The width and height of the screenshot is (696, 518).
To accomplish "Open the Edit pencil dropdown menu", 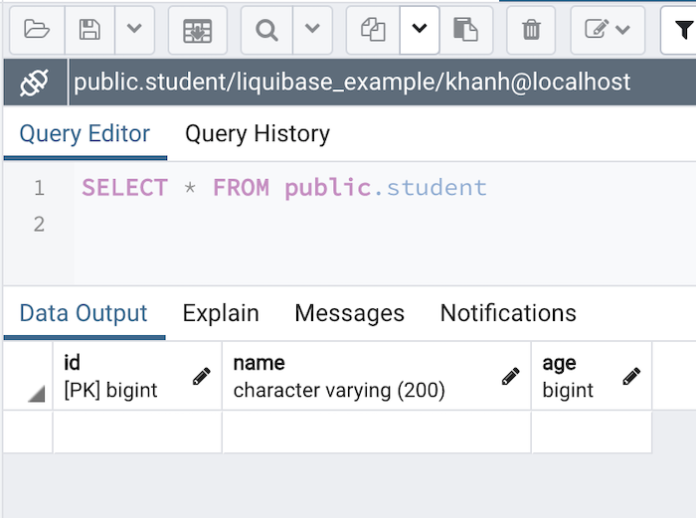I will pos(608,30).
